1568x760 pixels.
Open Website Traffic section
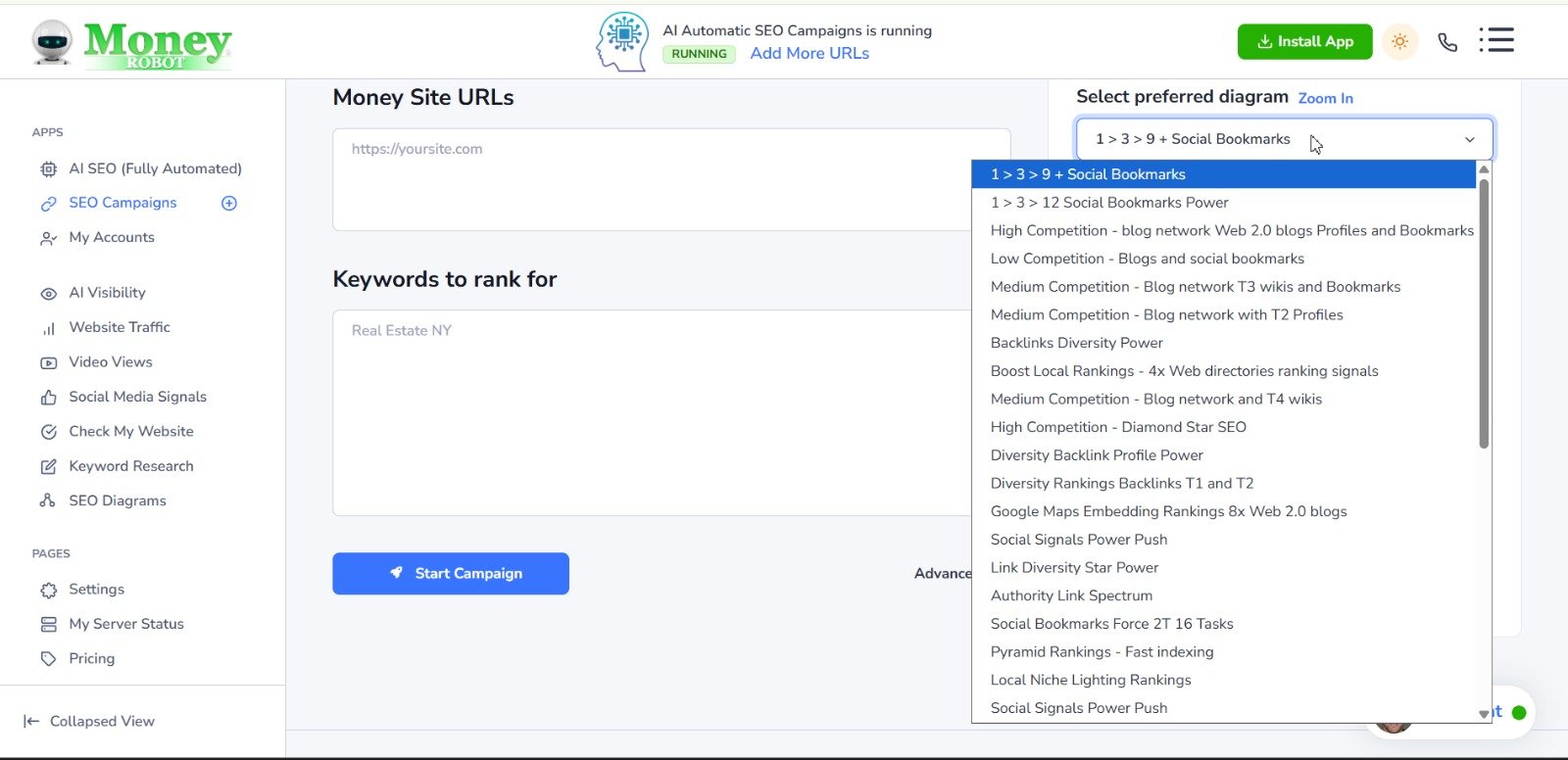pyautogui.click(x=120, y=327)
